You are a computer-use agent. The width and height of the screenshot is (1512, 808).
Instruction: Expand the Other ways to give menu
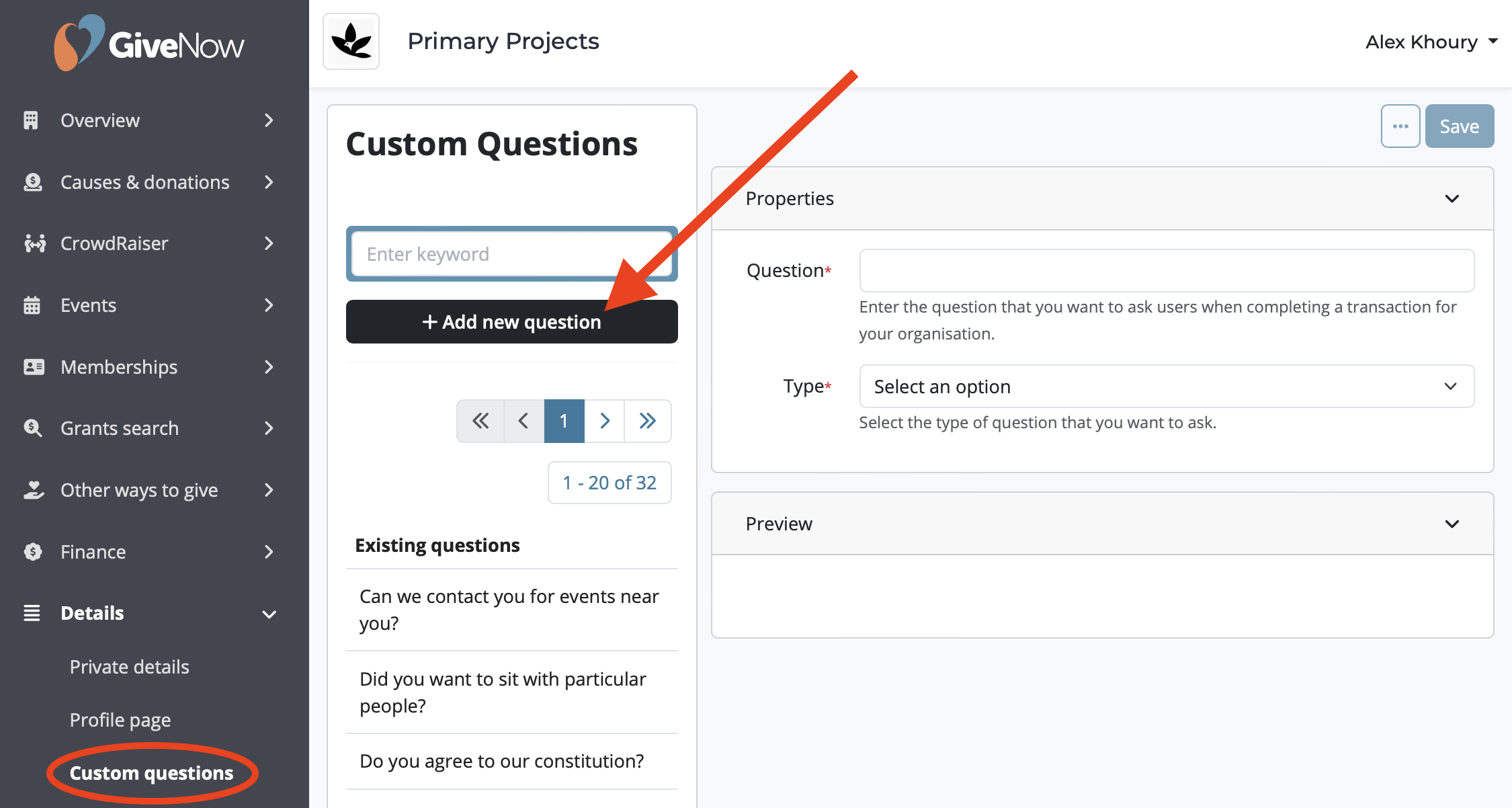(138, 490)
